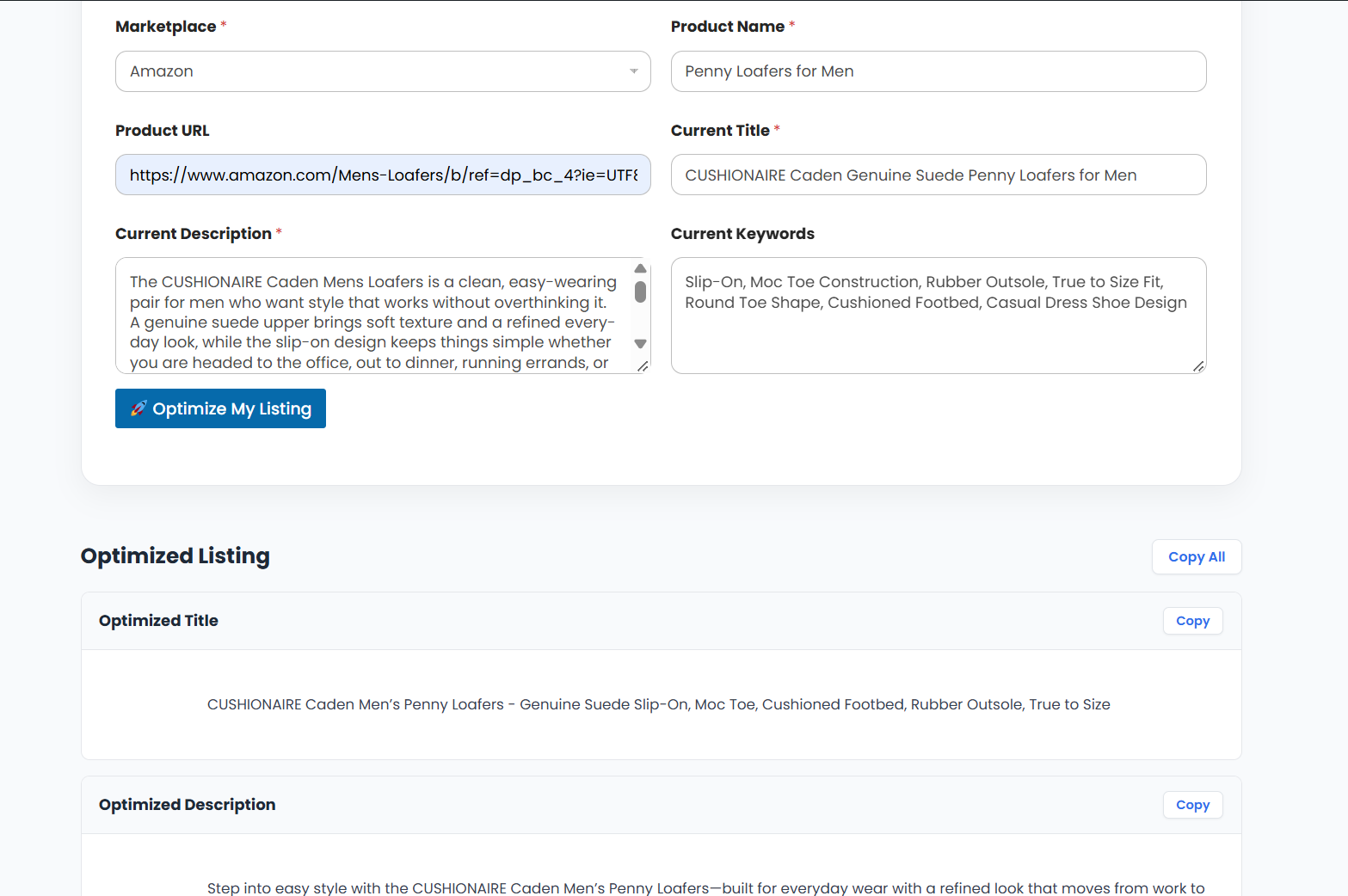
Task: Click Copy All for the optimized listing
Action: 1197,556
